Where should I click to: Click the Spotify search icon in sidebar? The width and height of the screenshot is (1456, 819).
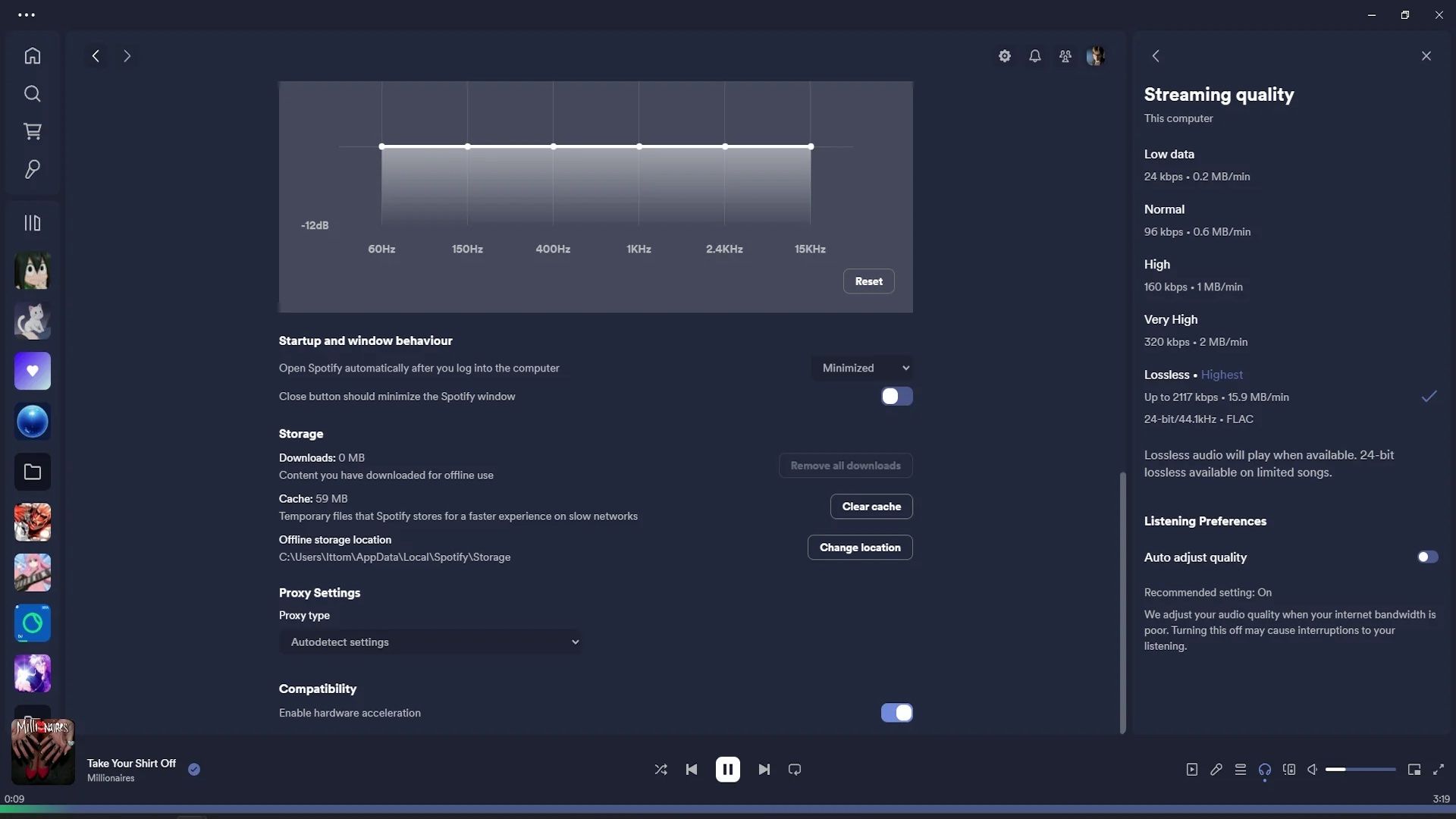(x=32, y=95)
